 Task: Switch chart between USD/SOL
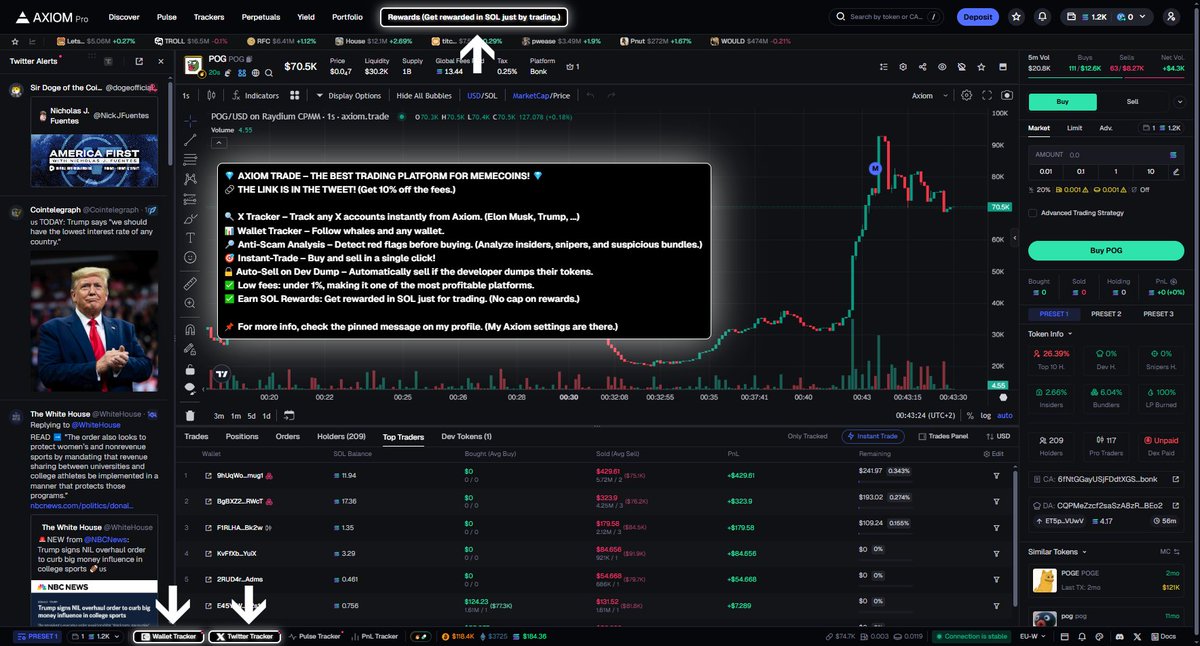tap(482, 96)
